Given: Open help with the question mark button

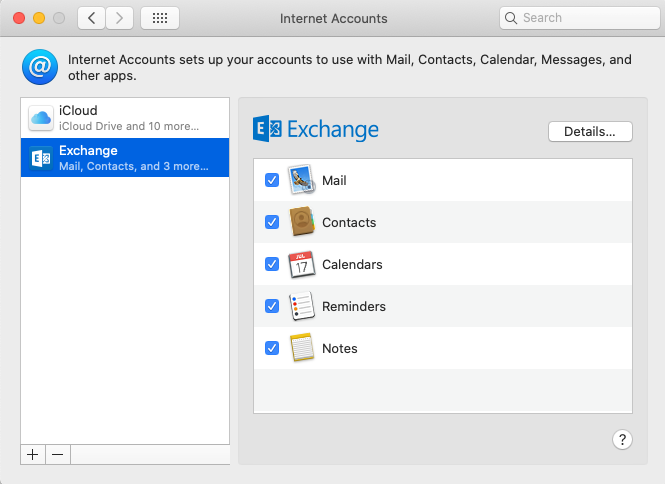Looking at the screenshot, I should [622, 439].
